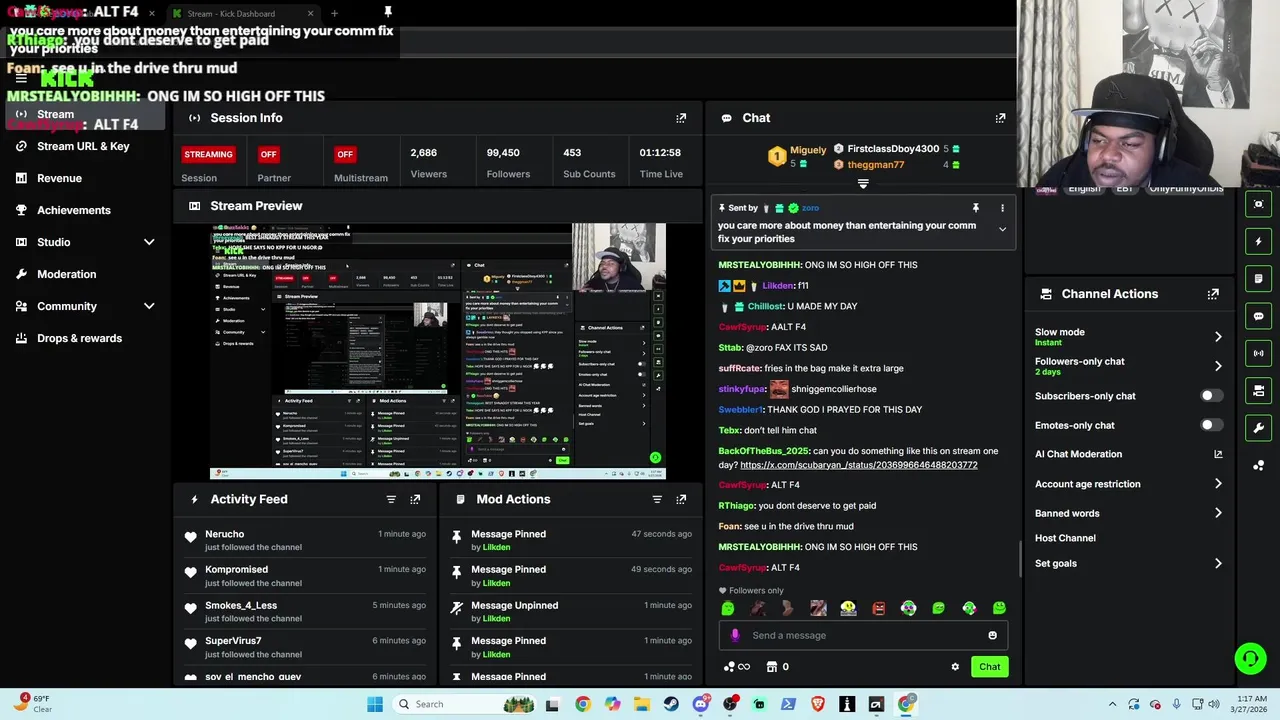
Task: Insert the yellow smiley emote
Action: [848, 608]
